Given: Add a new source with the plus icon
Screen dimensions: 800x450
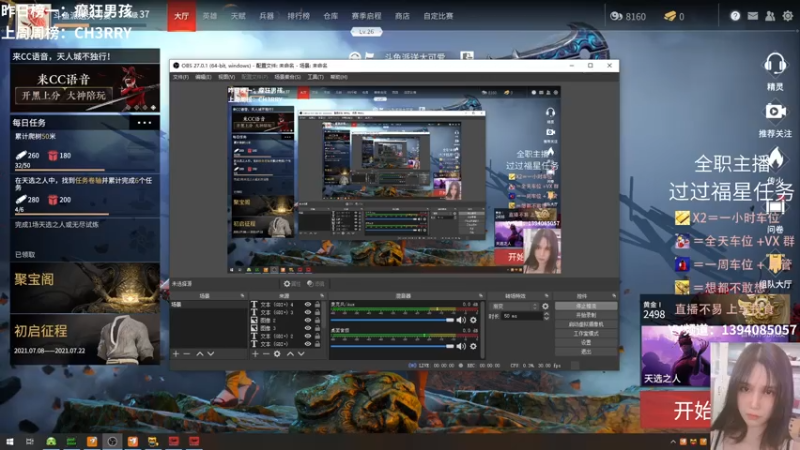Looking at the screenshot, I should point(255,354).
